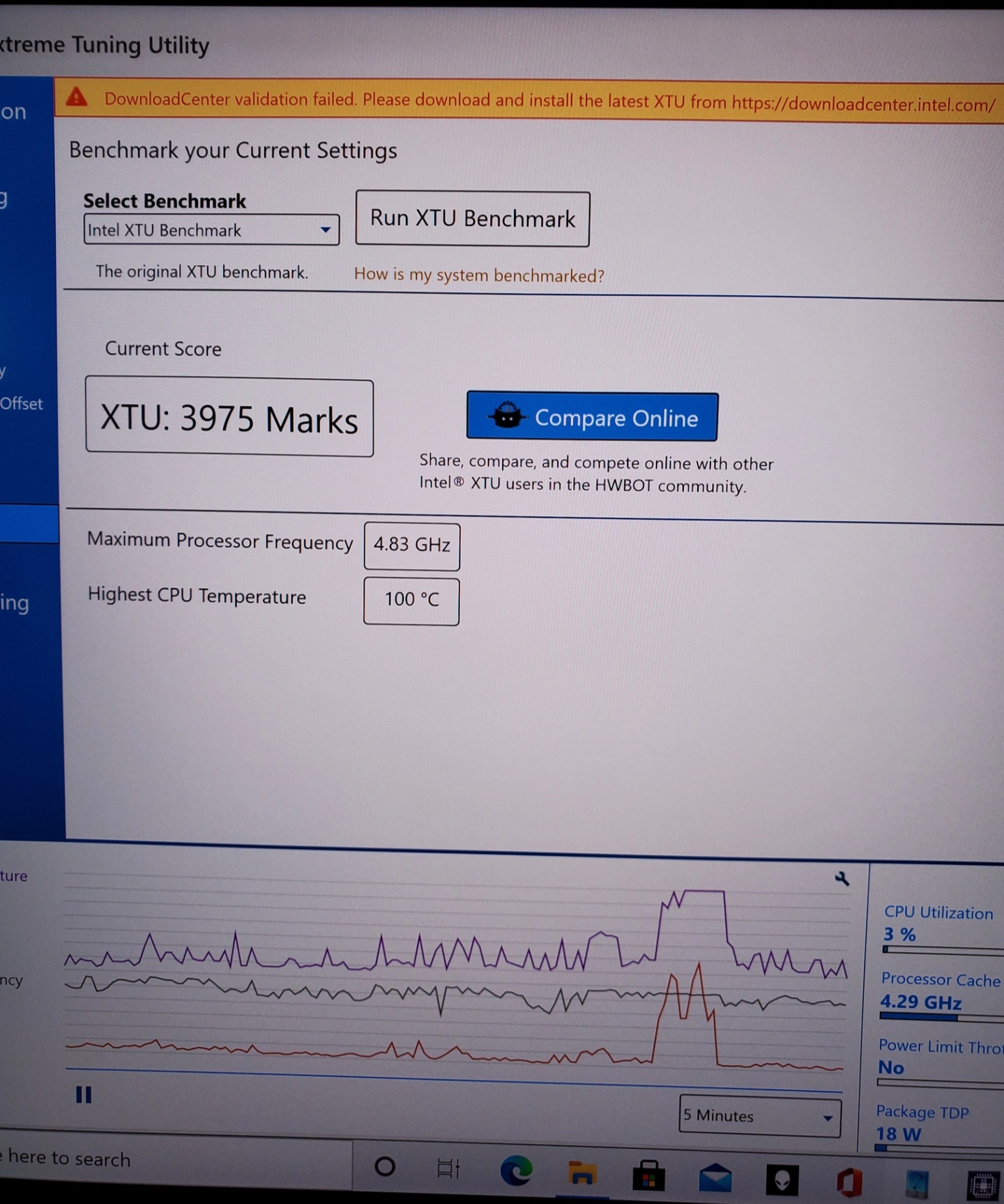
Task: Click the Power Limit Throttling 'No' readout
Action: [x=940, y=1057]
